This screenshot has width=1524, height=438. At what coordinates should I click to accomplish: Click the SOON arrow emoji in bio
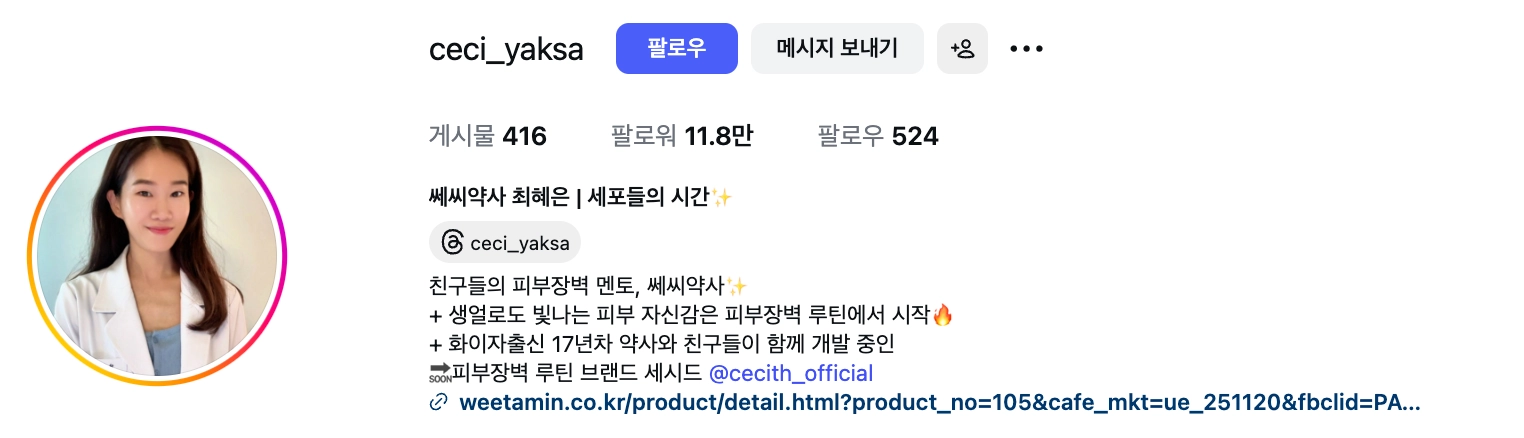coord(439,374)
